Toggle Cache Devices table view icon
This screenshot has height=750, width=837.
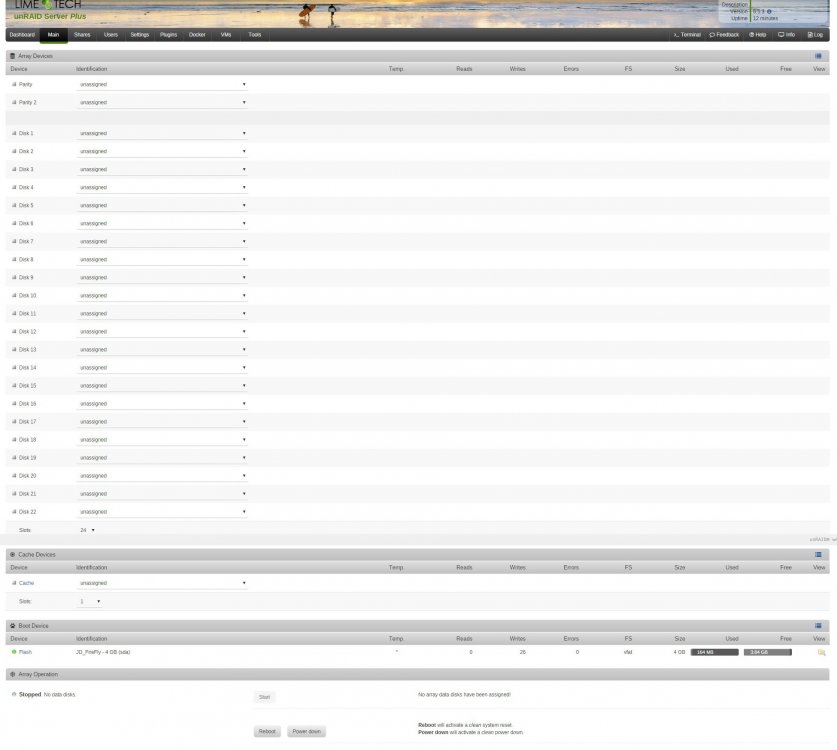818,555
